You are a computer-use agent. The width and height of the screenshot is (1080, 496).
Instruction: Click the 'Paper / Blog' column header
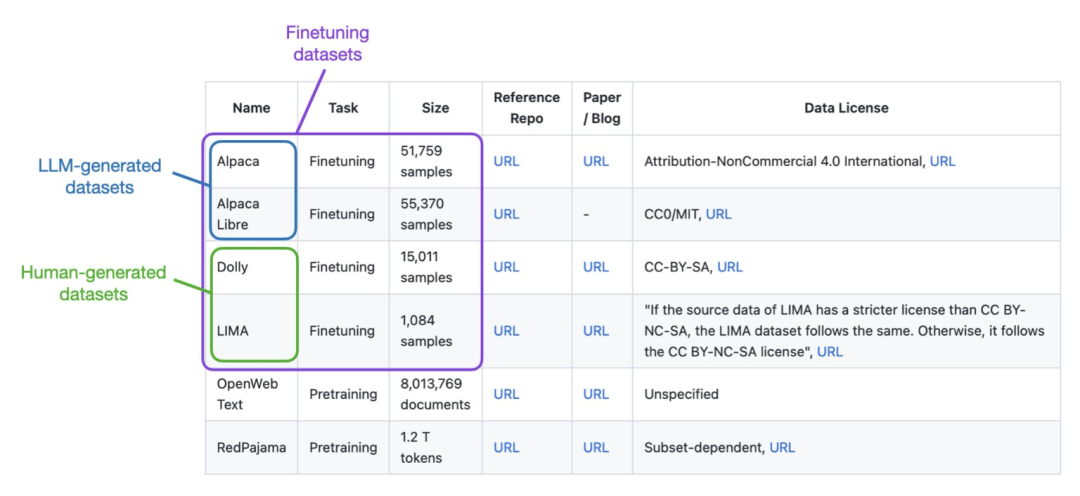pos(602,108)
